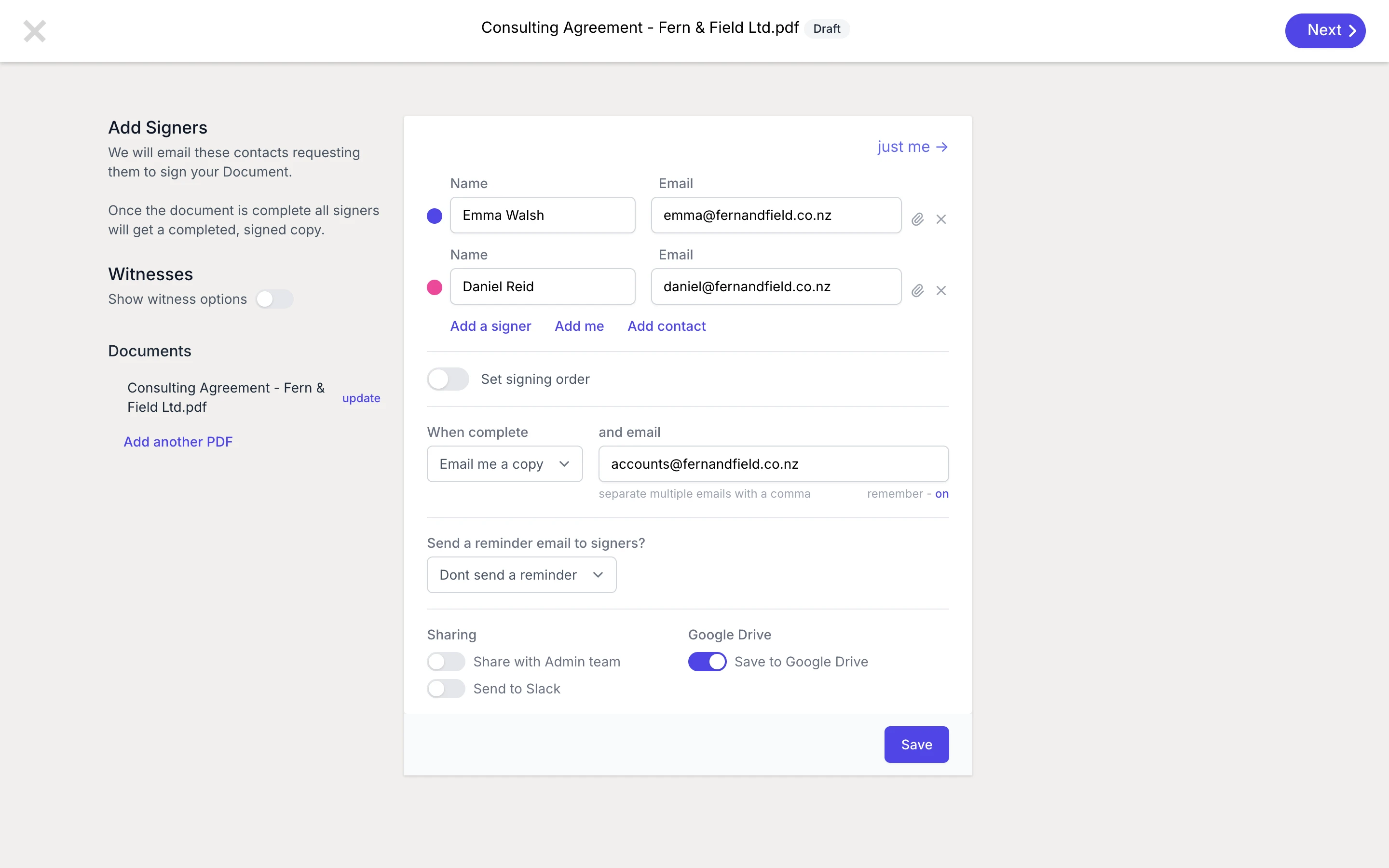Click the 'update' link next to the document

pos(361,398)
